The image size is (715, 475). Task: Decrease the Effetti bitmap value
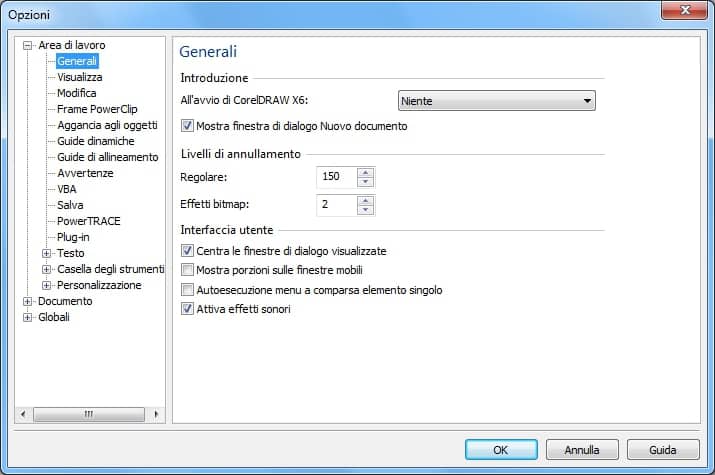coord(366,210)
